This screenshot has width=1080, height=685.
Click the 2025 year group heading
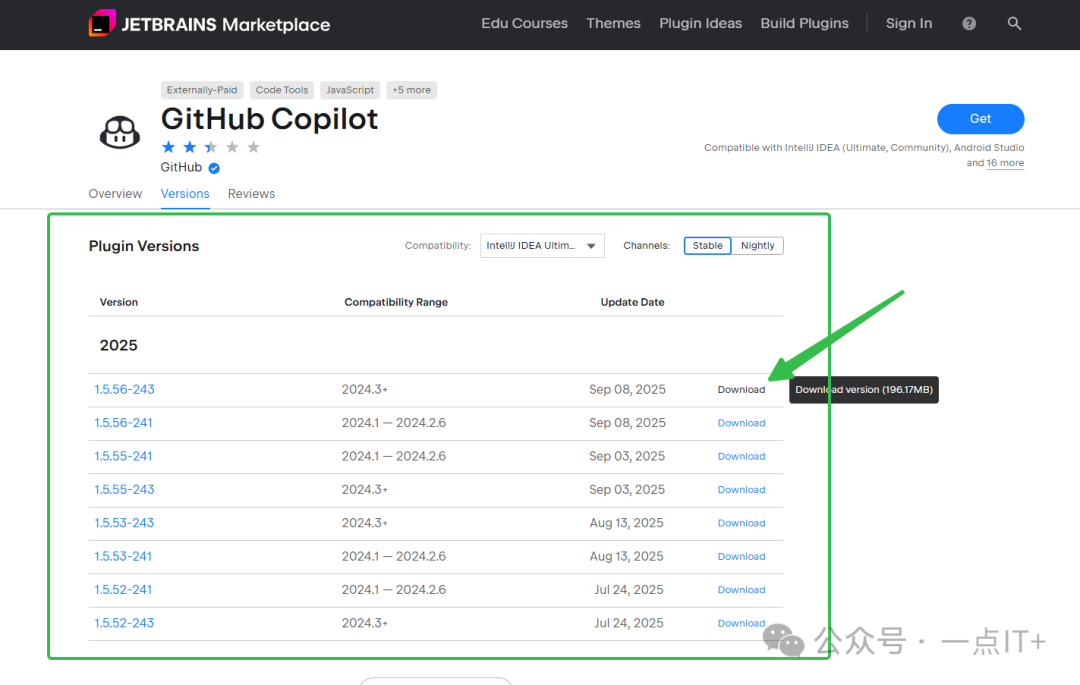point(118,346)
